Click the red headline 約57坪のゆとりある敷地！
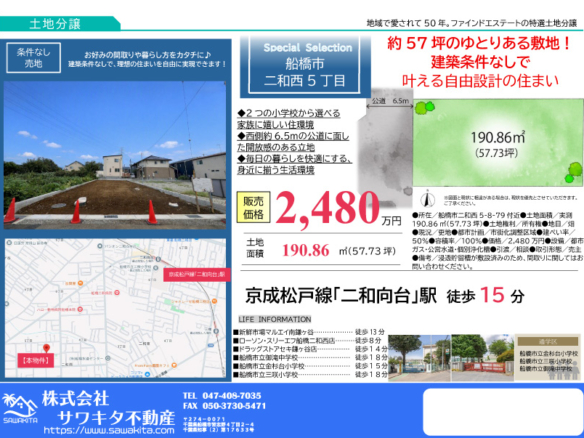 [x=479, y=44]
